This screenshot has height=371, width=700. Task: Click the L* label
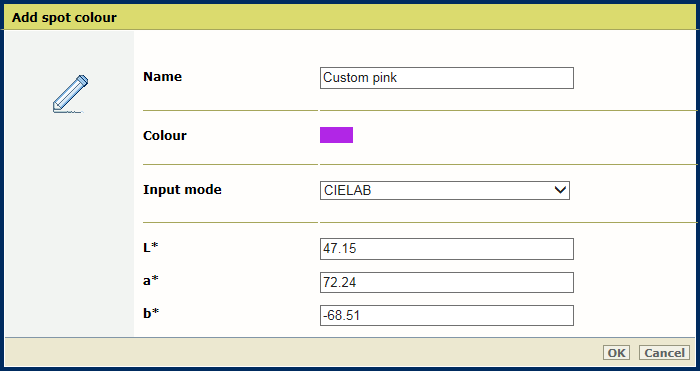[151, 247]
